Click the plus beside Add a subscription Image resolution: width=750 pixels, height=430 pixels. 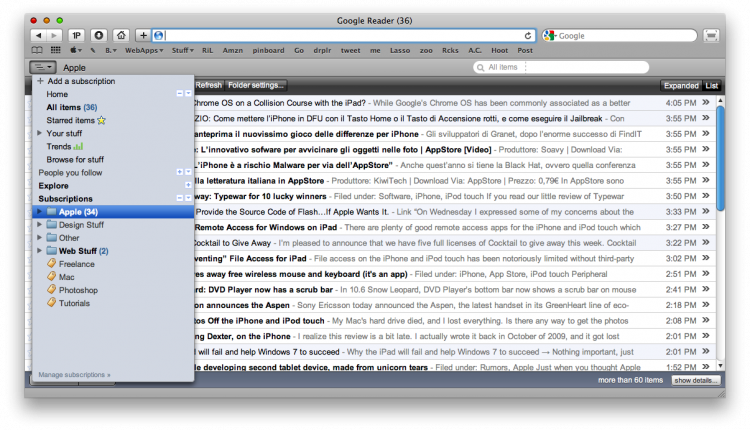[x=41, y=81]
